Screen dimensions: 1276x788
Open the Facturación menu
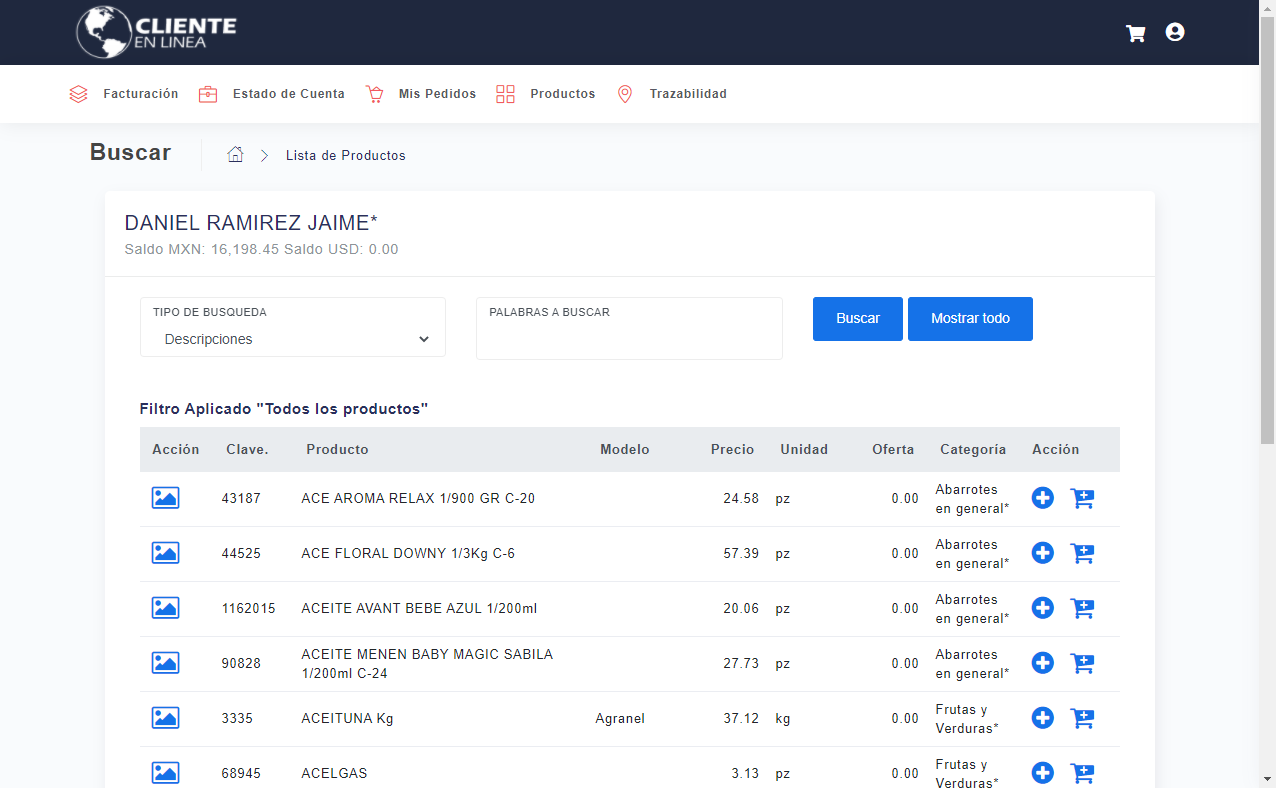(x=124, y=94)
